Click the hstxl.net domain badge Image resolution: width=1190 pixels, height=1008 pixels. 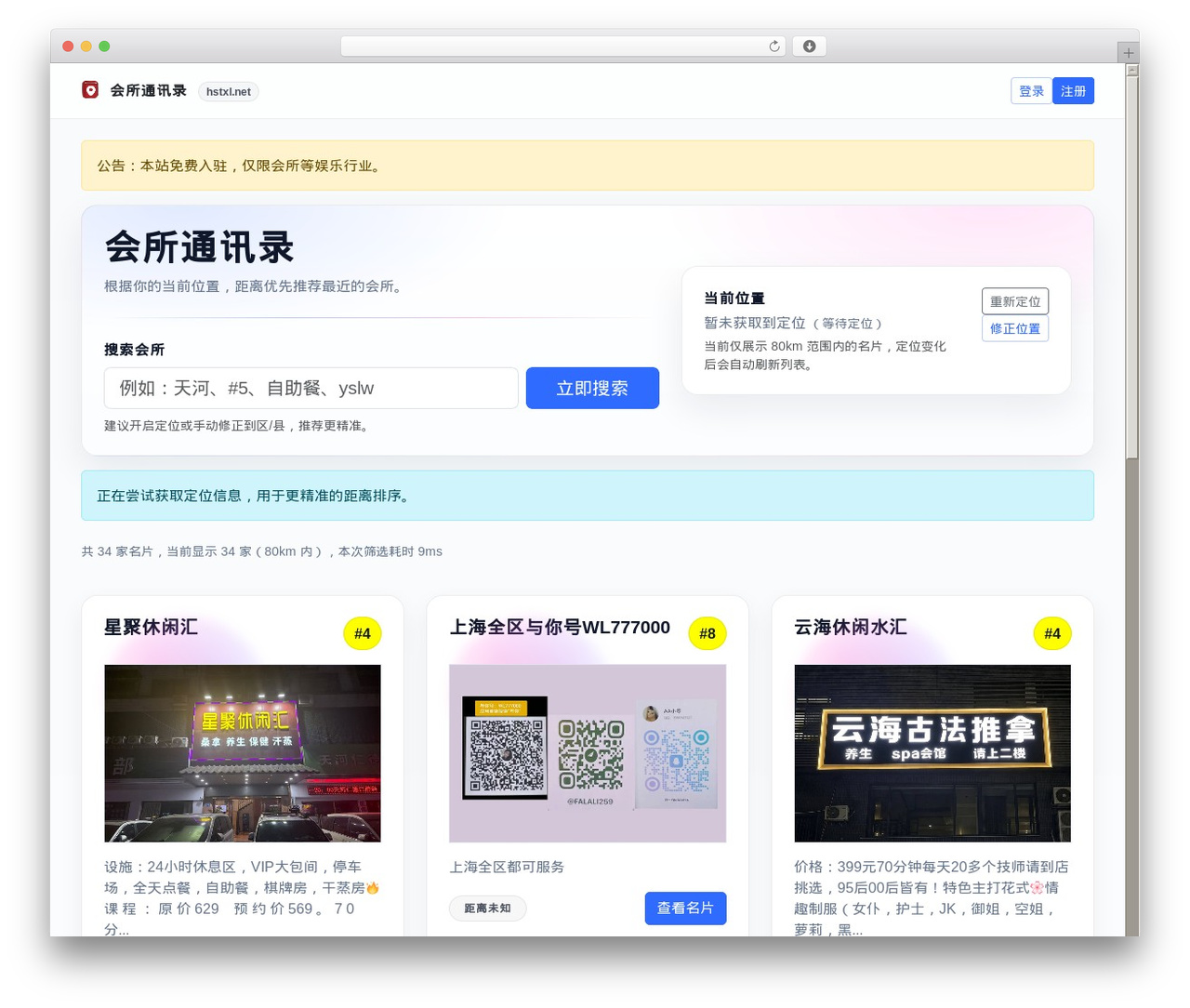[229, 91]
